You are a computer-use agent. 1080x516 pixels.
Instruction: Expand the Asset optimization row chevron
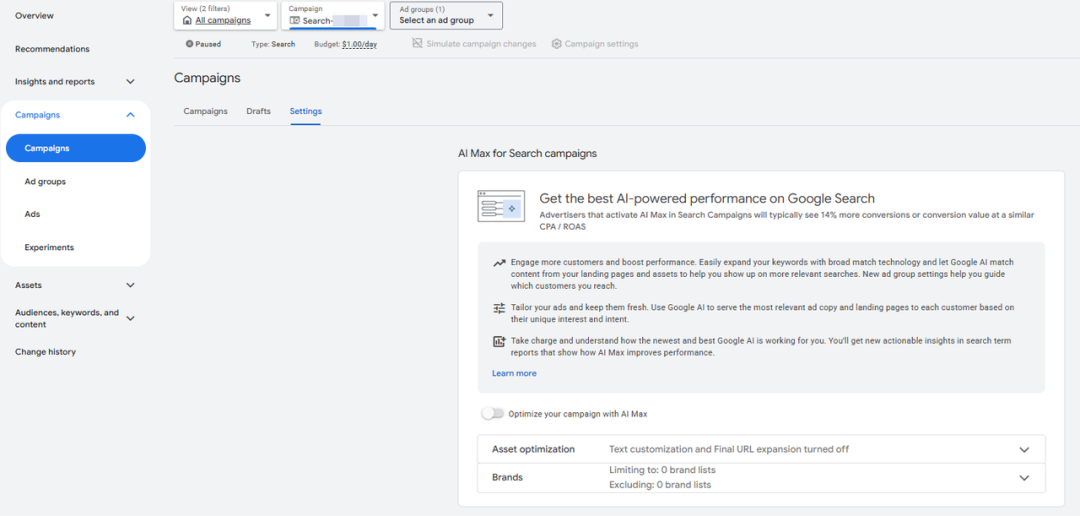tap(1024, 449)
